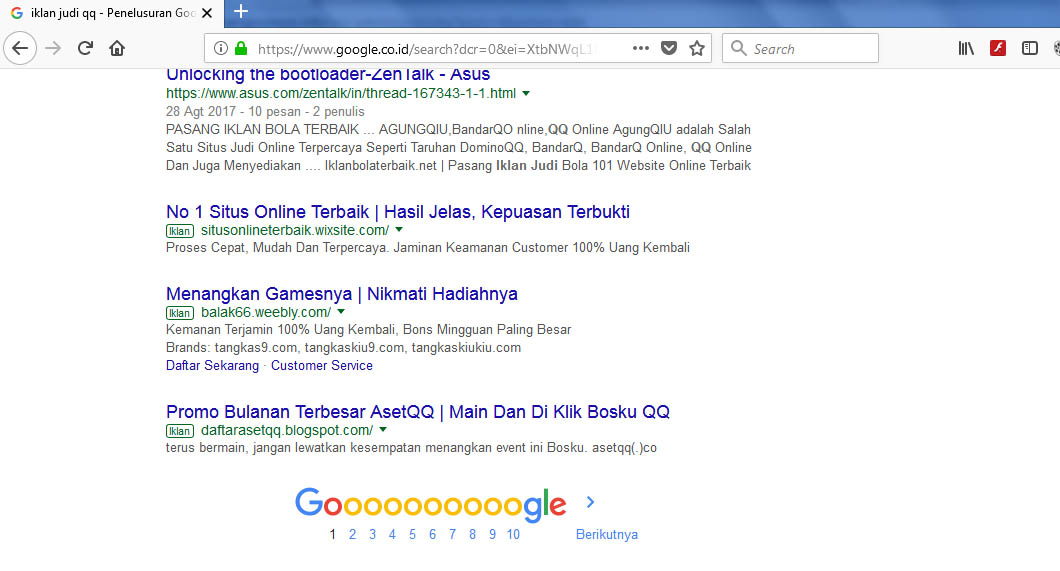Screen dimensions: 1060x571
Task: Open the Library button
Action: pyautogui.click(x=966, y=48)
